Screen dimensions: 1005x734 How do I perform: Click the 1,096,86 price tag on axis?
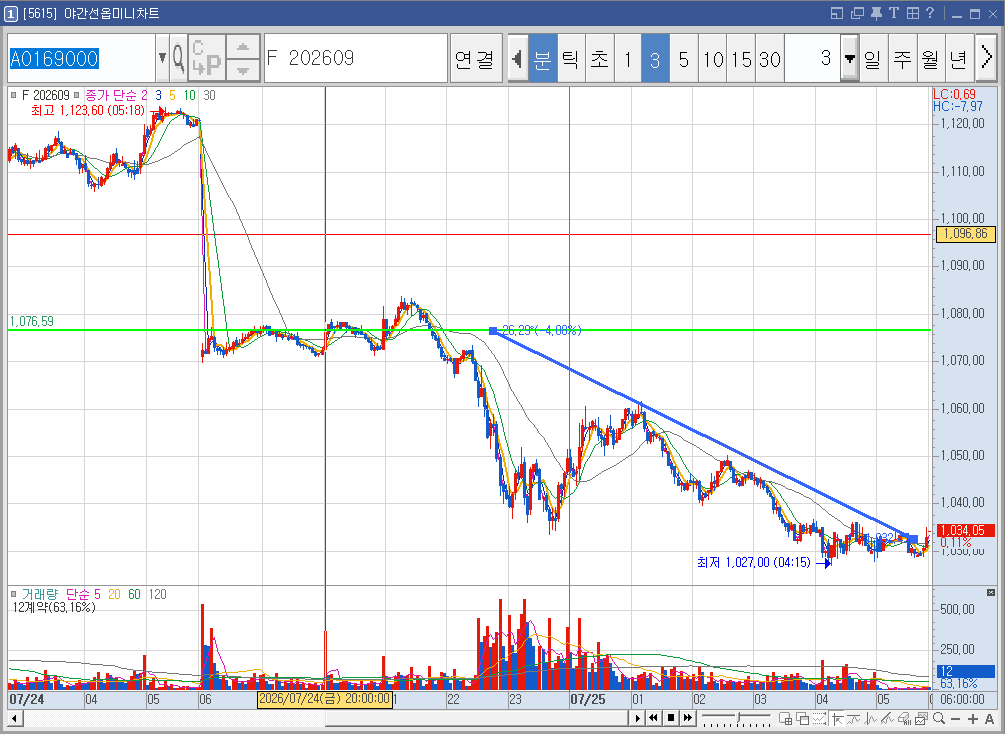[966, 234]
